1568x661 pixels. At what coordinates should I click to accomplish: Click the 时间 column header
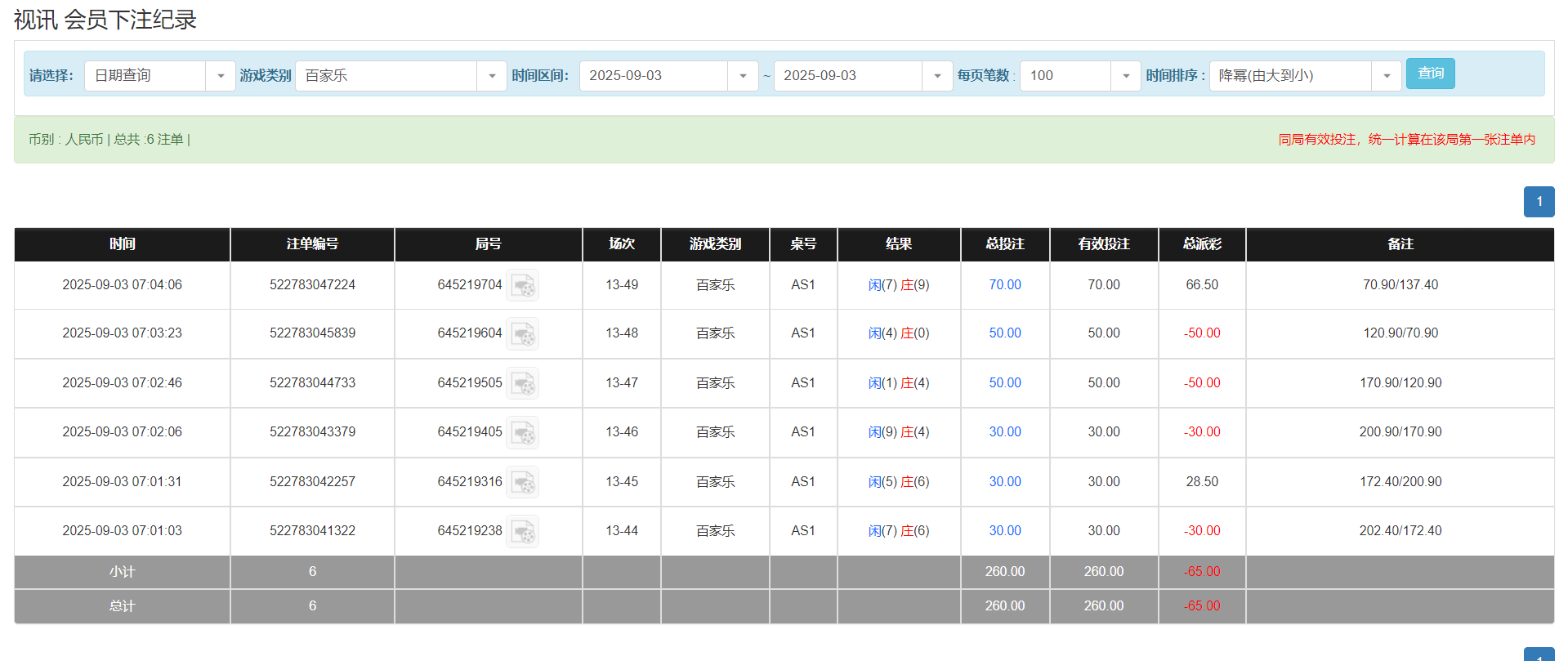(122, 244)
